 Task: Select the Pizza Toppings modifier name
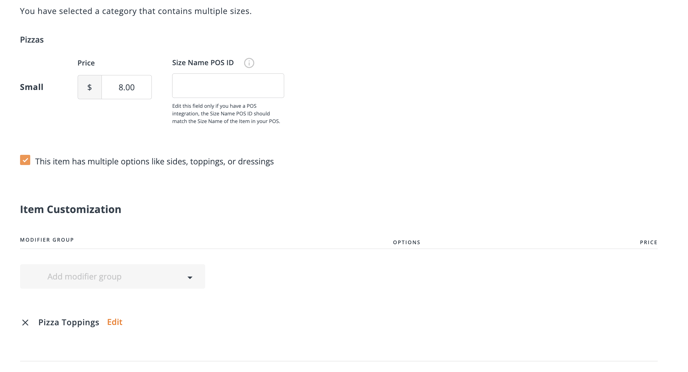[x=68, y=322]
